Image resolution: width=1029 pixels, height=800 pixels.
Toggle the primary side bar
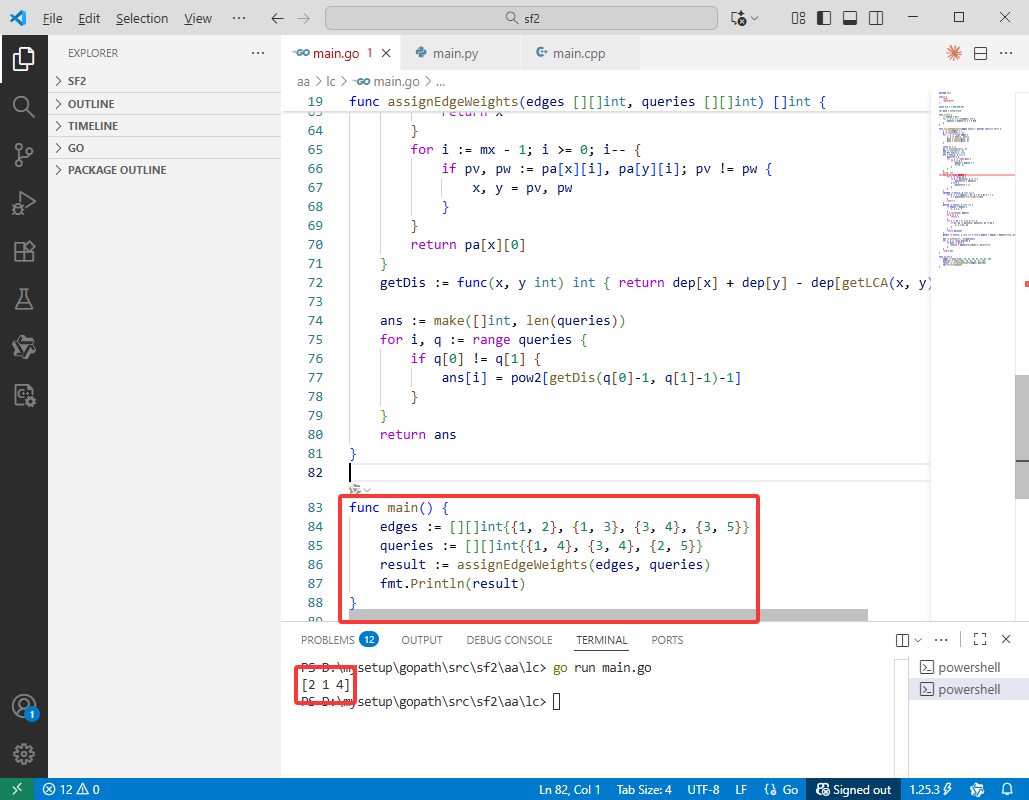coord(824,18)
